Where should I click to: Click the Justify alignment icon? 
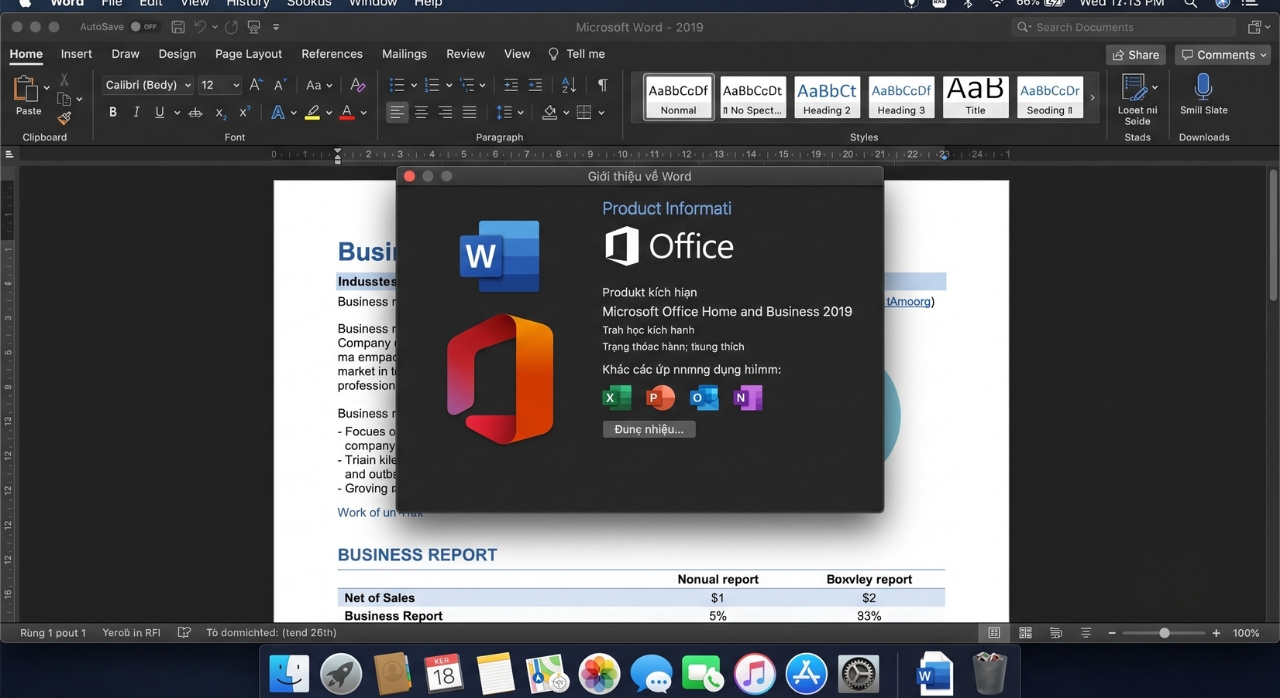(469, 112)
